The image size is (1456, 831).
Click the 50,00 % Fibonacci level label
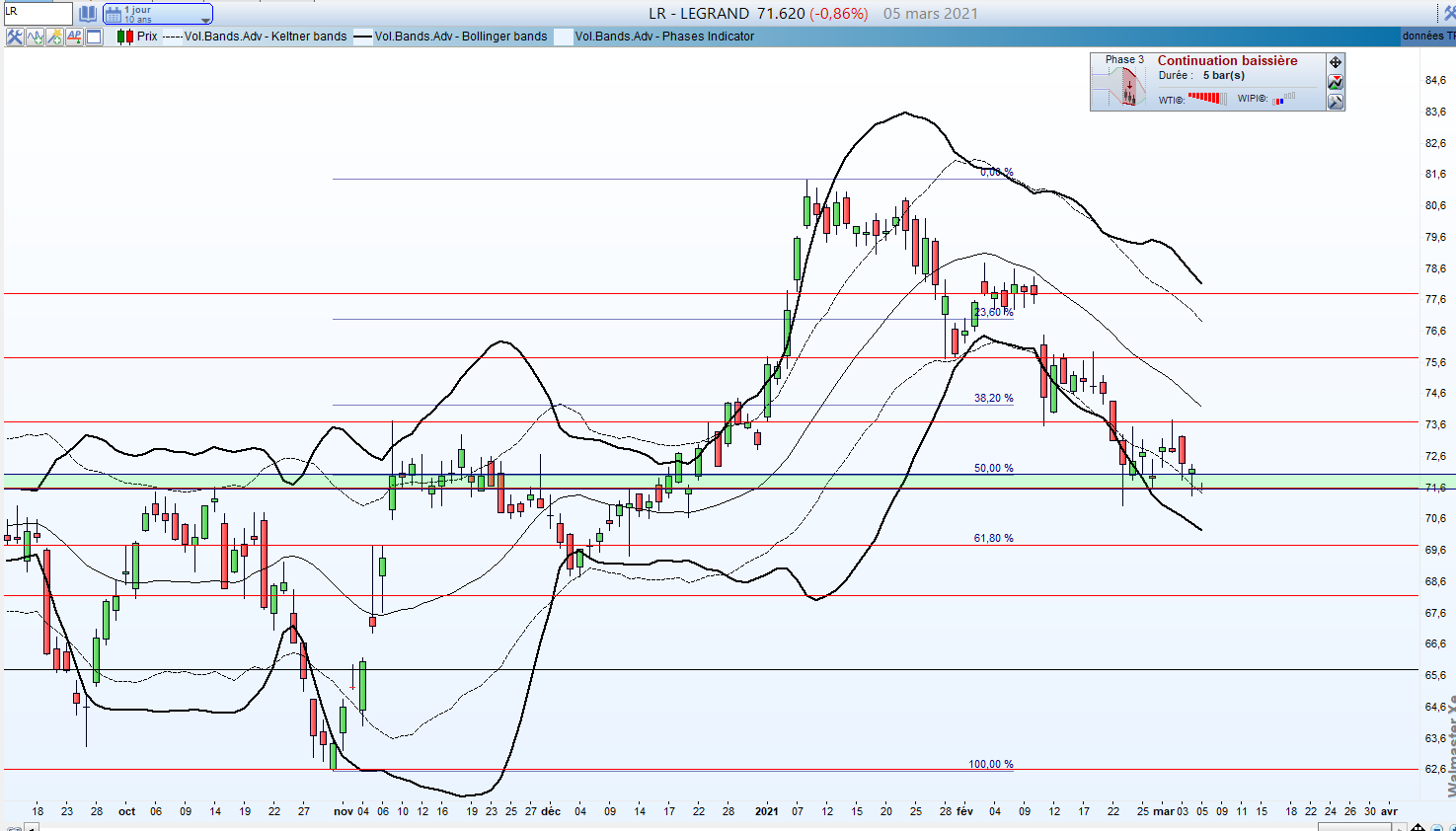tap(994, 468)
